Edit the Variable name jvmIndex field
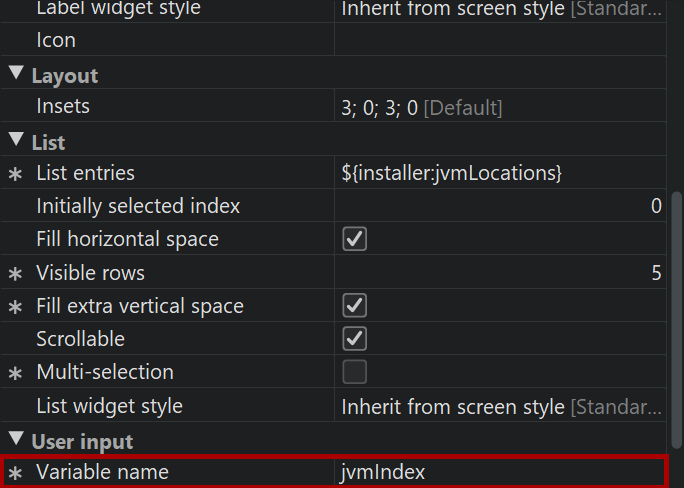 click(500, 472)
